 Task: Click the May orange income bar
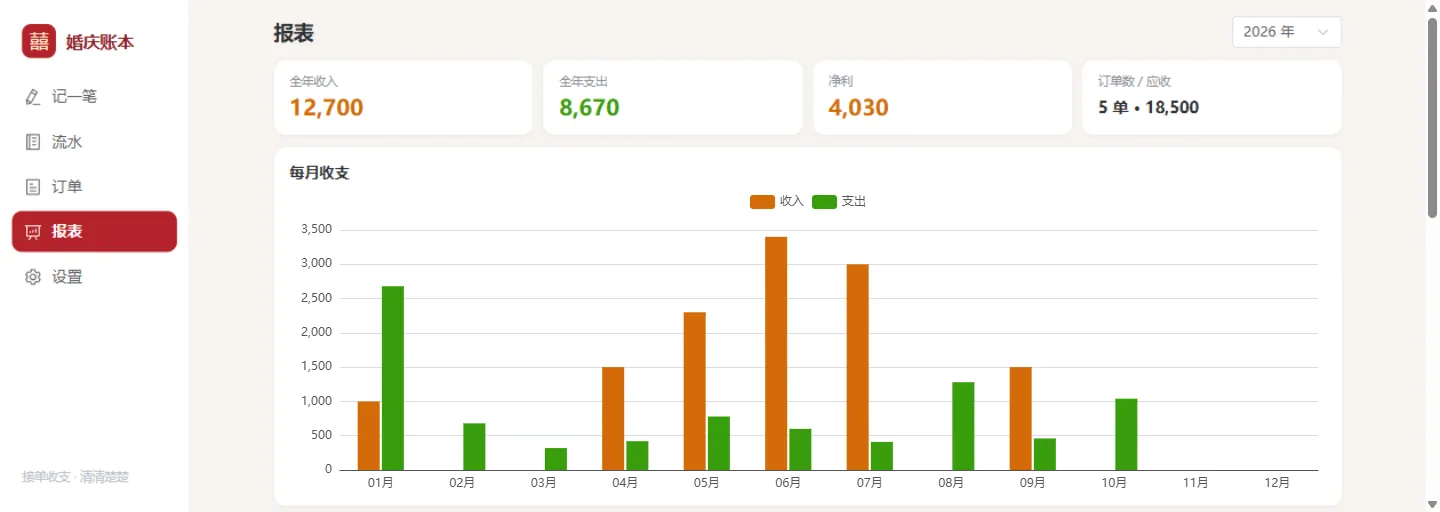tap(695, 391)
